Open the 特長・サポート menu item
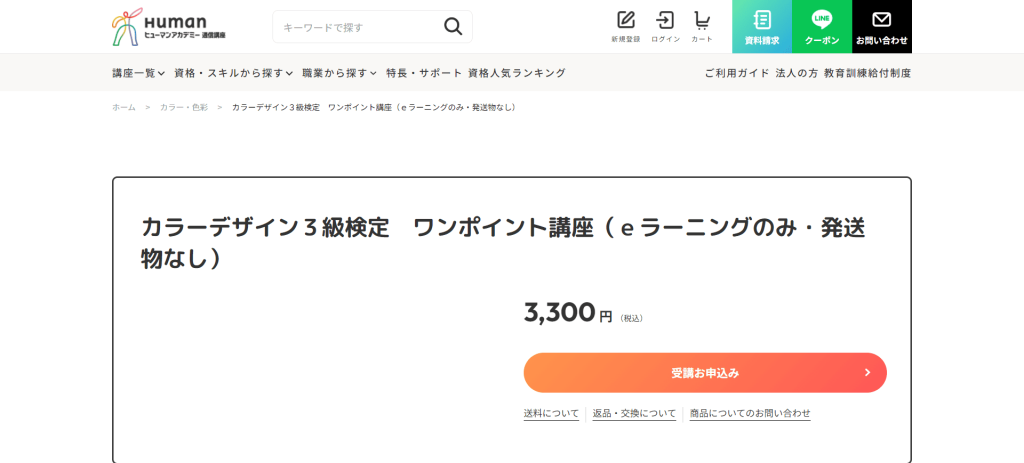The width and height of the screenshot is (1024, 463). pos(424,73)
